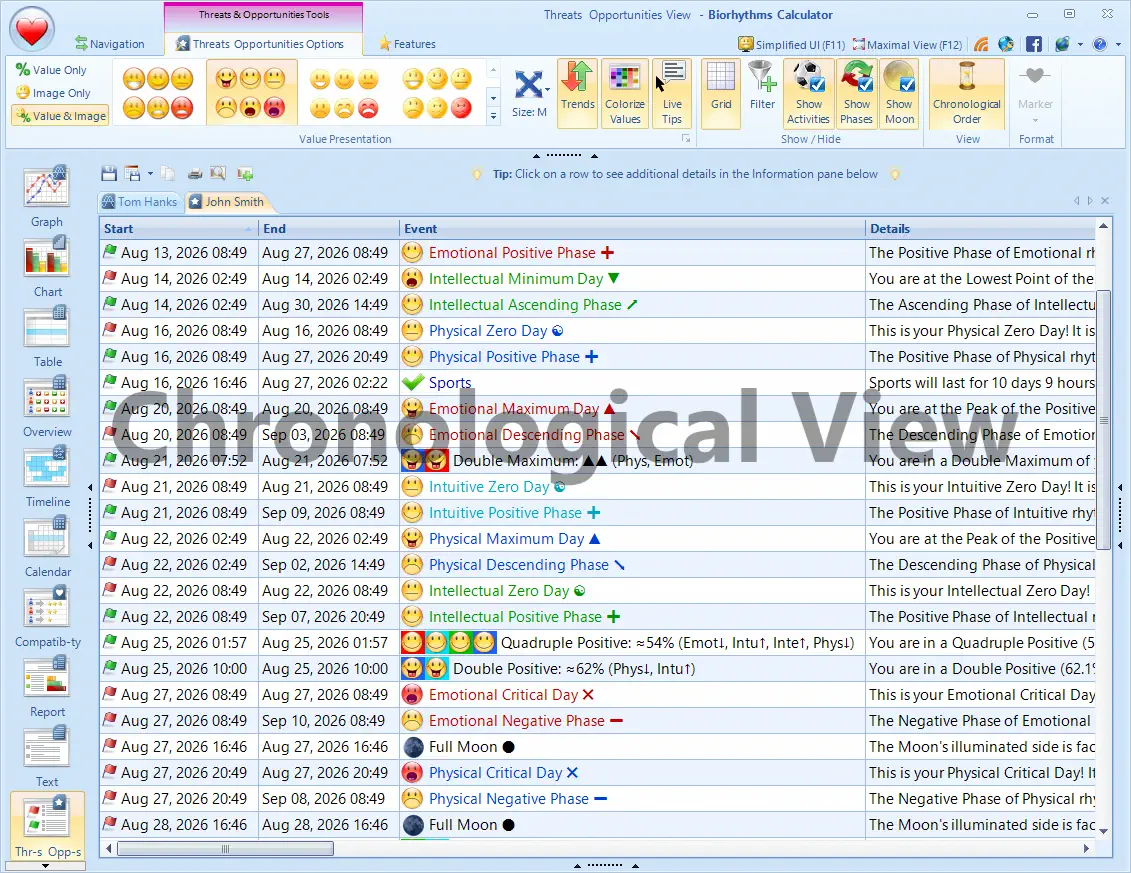Viewport: 1131px width, 873px height.
Task: Select Chronological Order view
Action: (965, 93)
